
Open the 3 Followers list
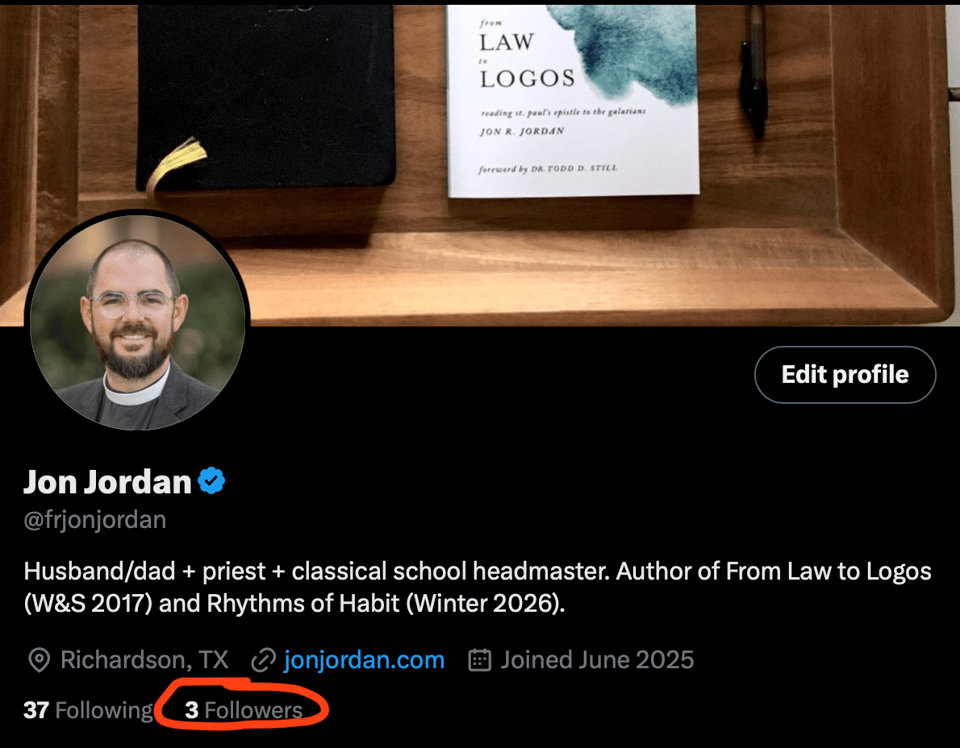click(x=244, y=710)
